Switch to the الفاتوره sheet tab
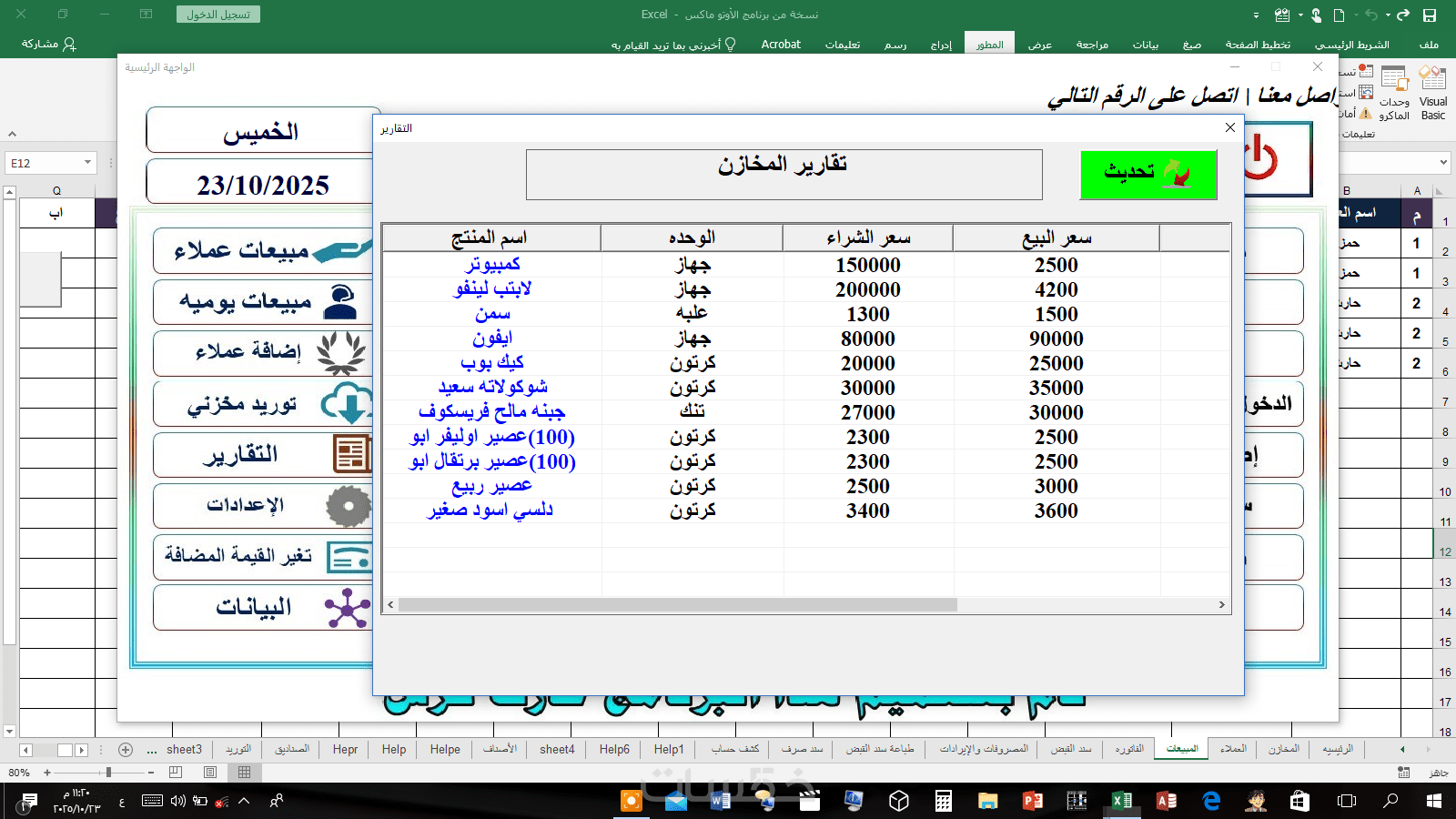Screen dimensions: 1456x819 (x=1129, y=749)
